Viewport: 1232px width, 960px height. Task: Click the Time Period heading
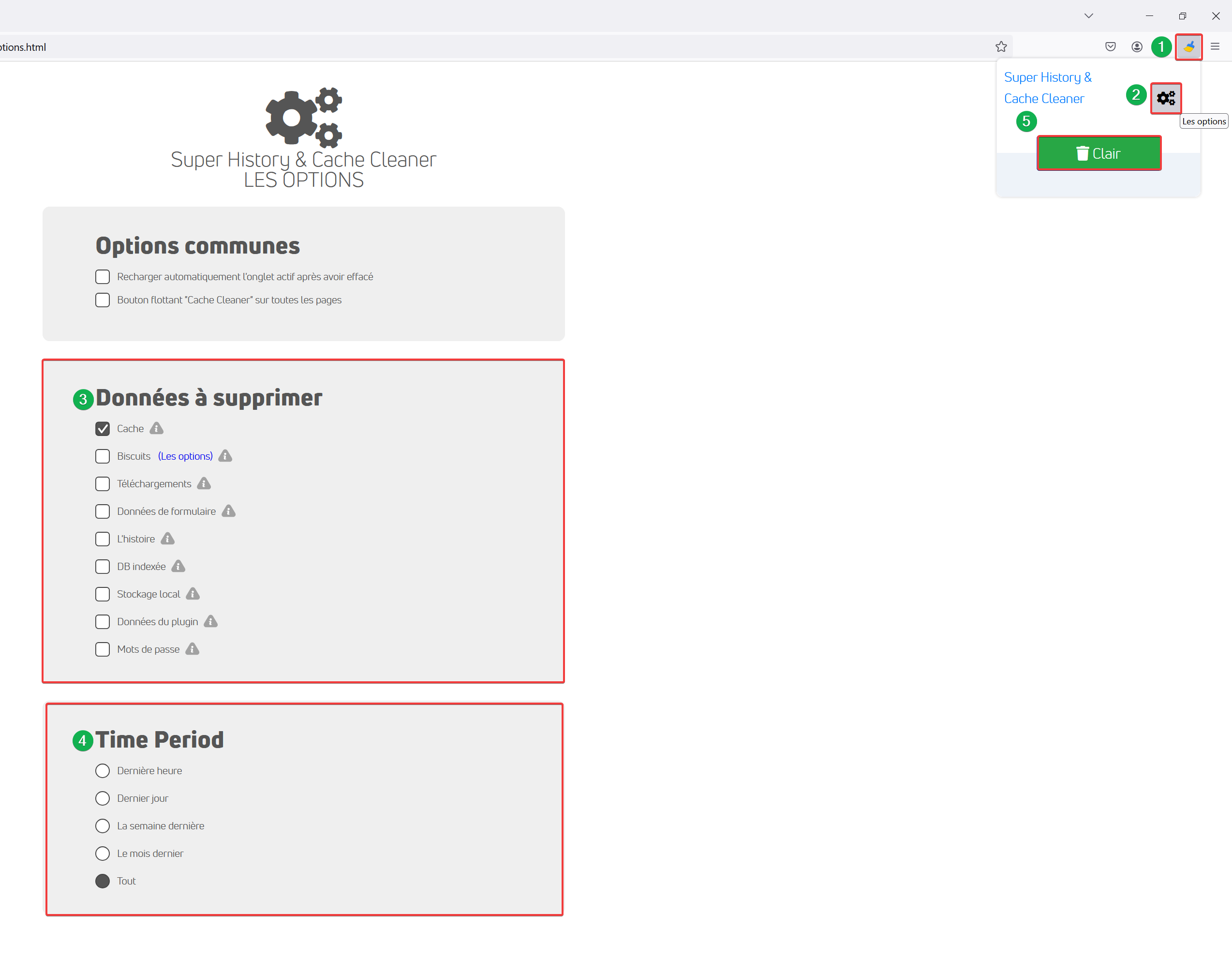pos(159,740)
